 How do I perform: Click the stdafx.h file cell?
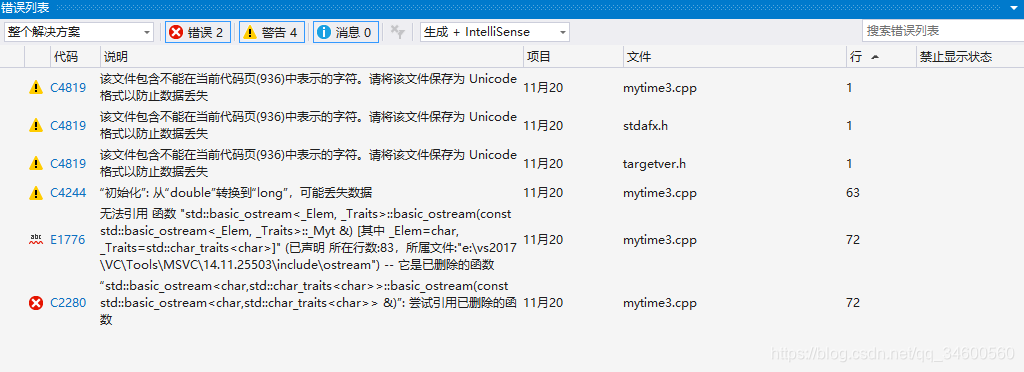pos(645,125)
